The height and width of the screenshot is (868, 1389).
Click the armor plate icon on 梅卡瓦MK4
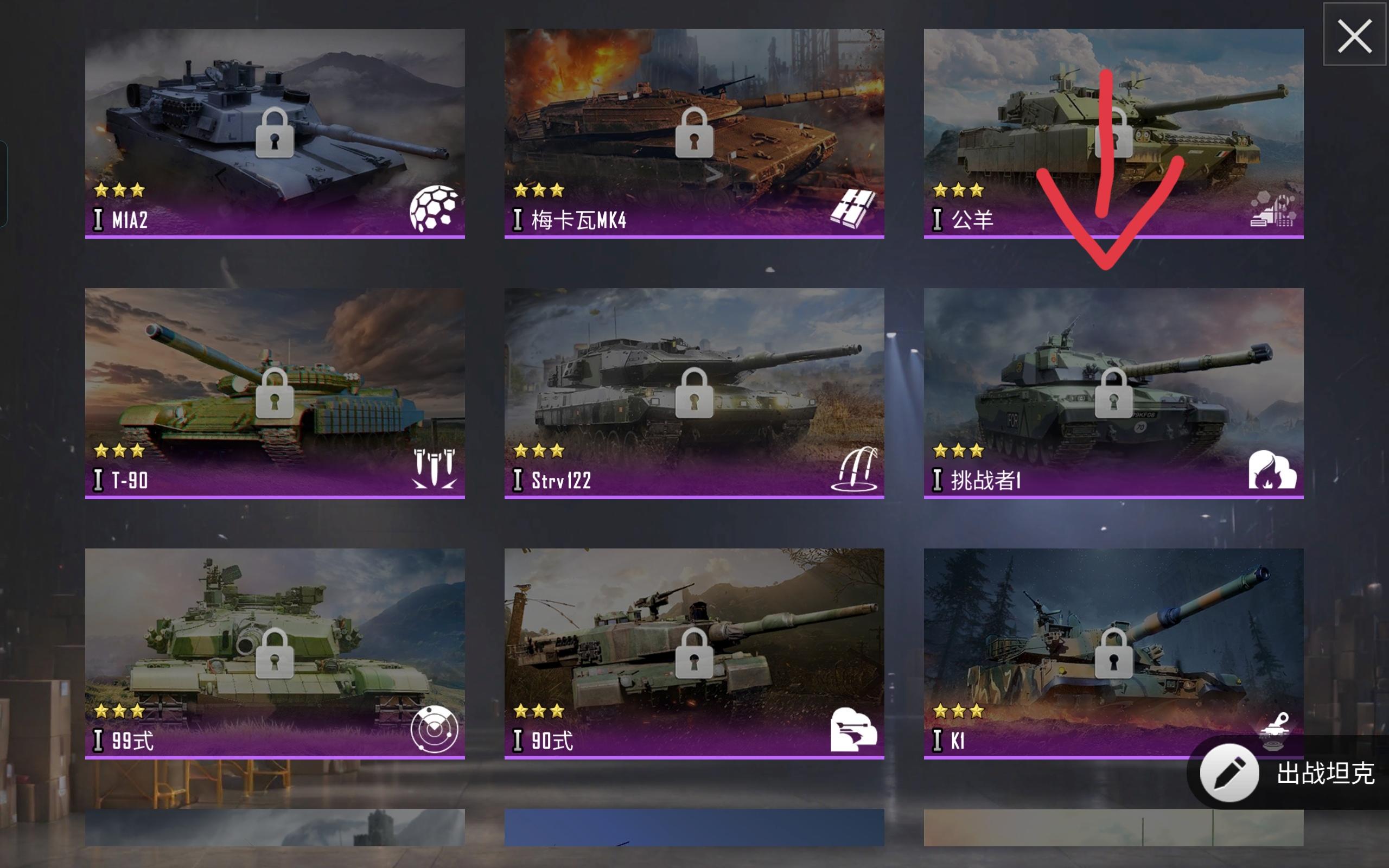click(853, 208)
